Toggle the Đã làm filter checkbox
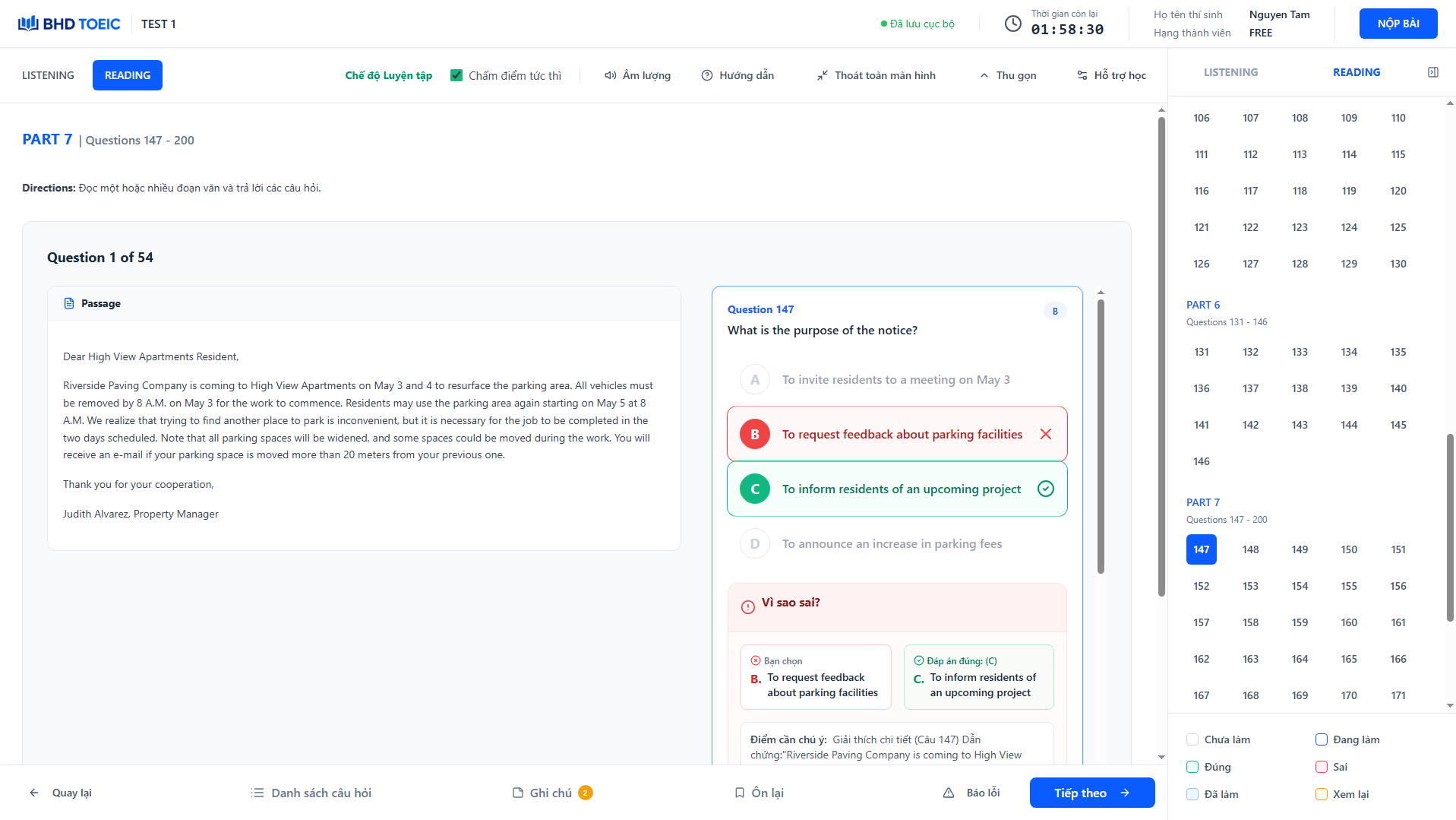1456x820 pixels. (1192, 794)
